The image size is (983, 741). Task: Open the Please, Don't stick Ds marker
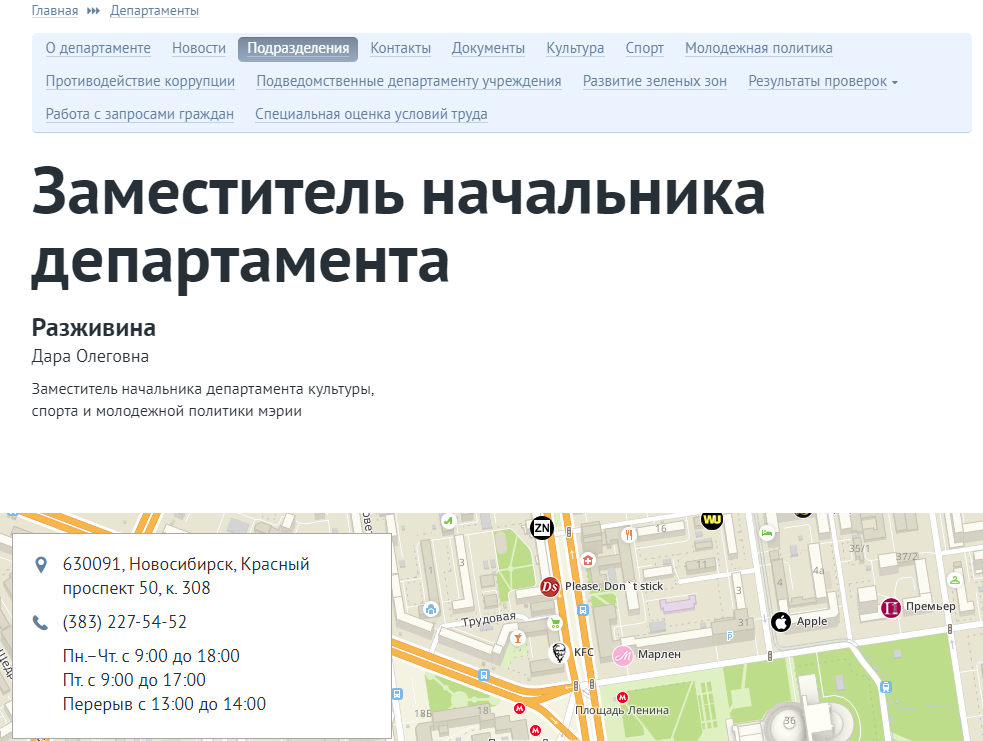click(x=550, y=587)
